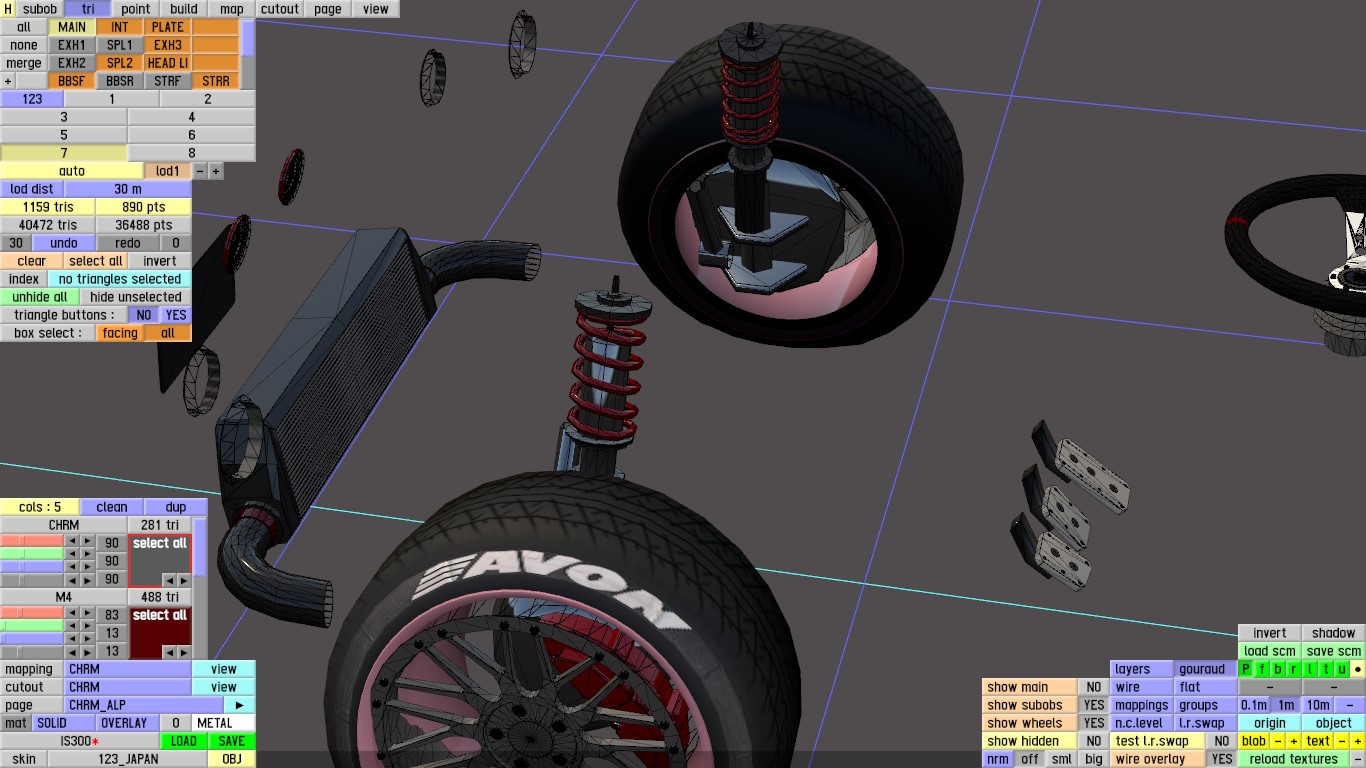This screenshot has width=1366, height=768.
Task: Decrease text size with its minus button
Action: [x=1342, y=741]
